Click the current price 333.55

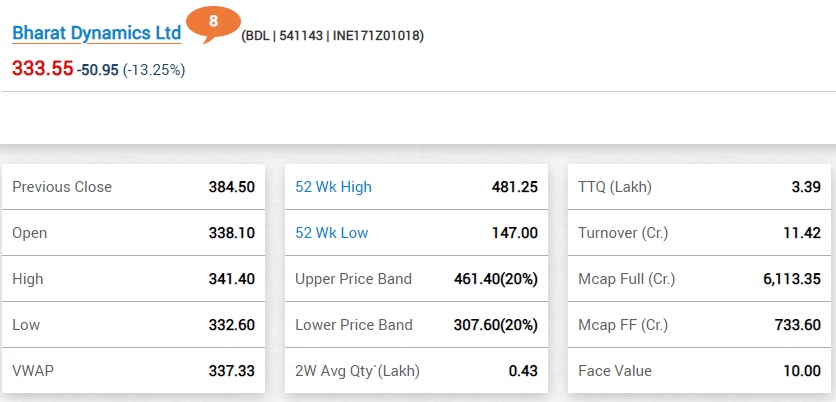pos(42,69)
